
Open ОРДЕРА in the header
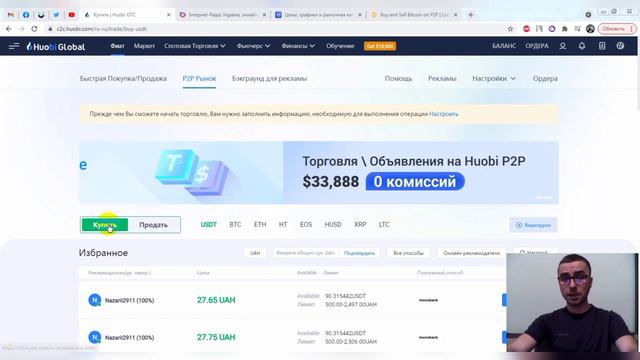click(x=537, y=46)
